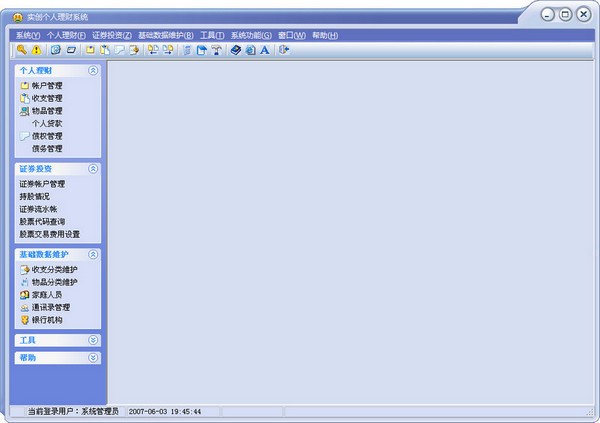Click the yellow sticky note toolbar icon

(x=90, y=50)
